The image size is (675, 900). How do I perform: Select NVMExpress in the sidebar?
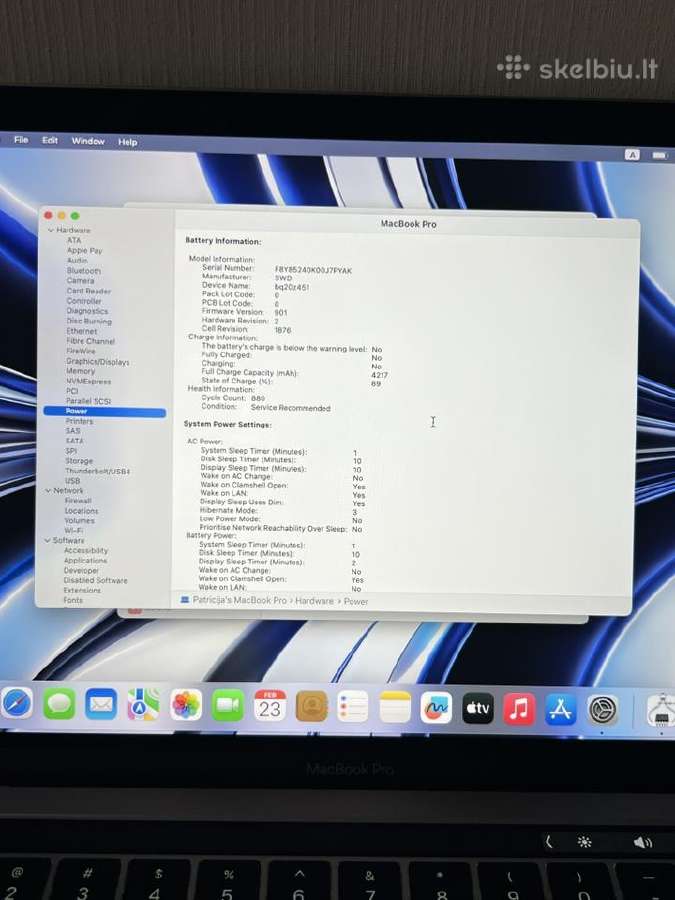point(88,381)
